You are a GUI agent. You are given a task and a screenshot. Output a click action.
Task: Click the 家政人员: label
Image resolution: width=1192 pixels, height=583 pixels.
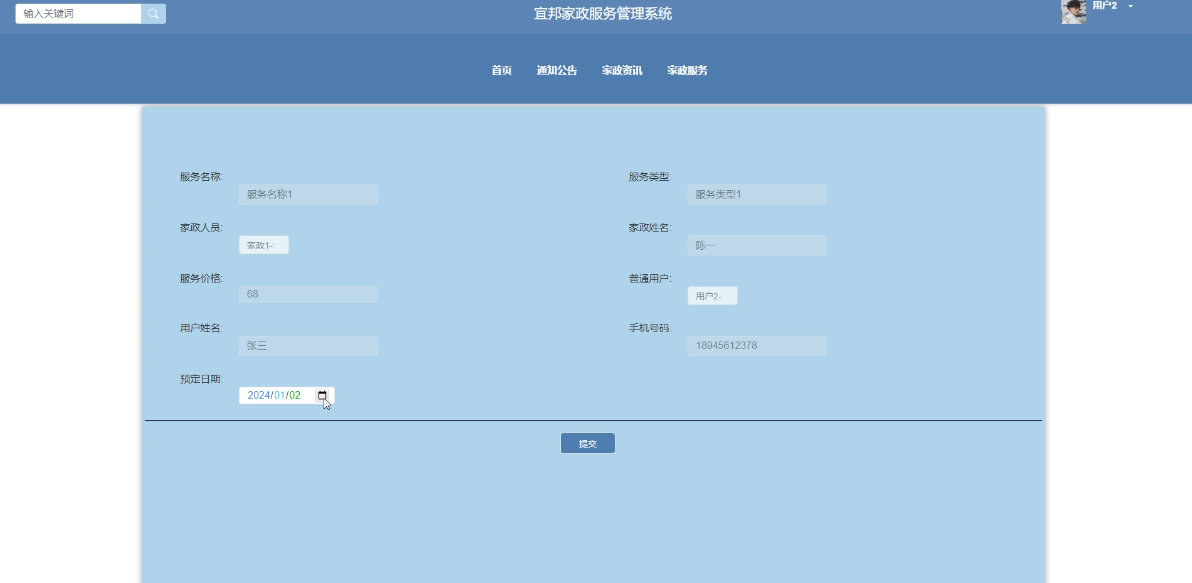(x=201, y=227)
